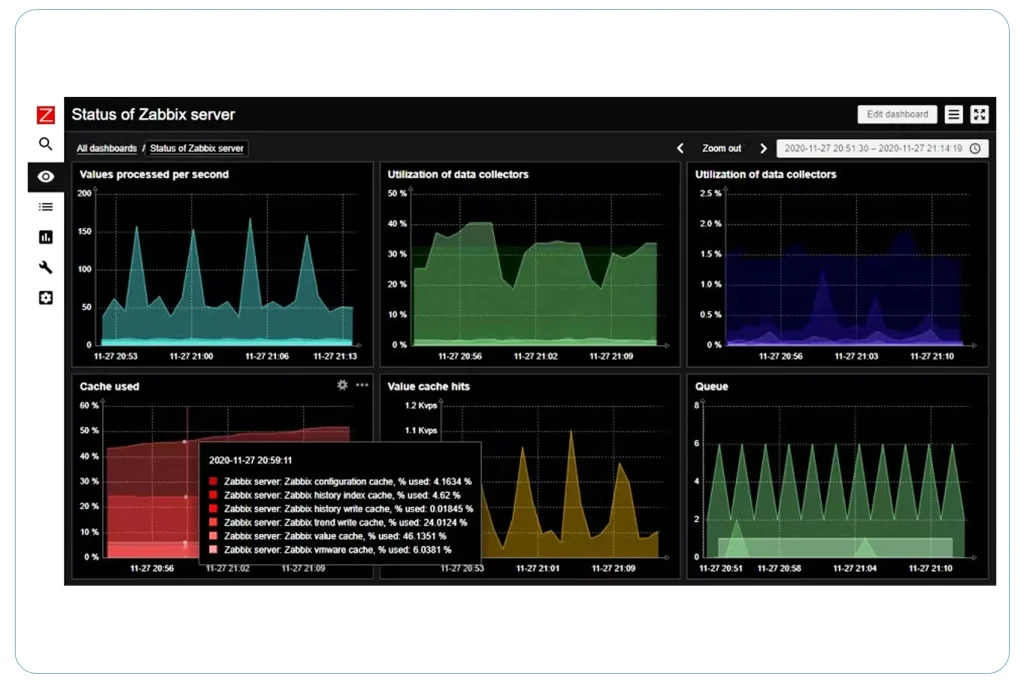Open the Reports bar chart icon
1024x683 pixels.
46,237
